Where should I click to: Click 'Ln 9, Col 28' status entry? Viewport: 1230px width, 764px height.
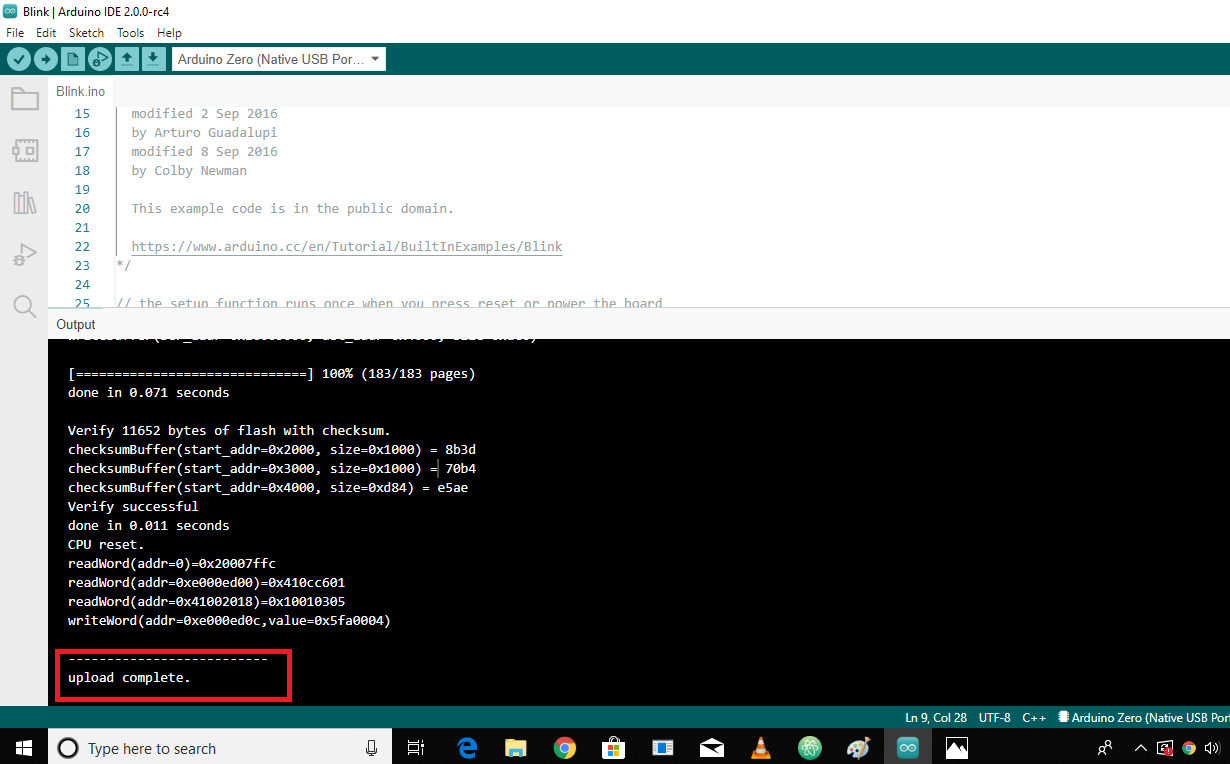(x=936, y=718)
